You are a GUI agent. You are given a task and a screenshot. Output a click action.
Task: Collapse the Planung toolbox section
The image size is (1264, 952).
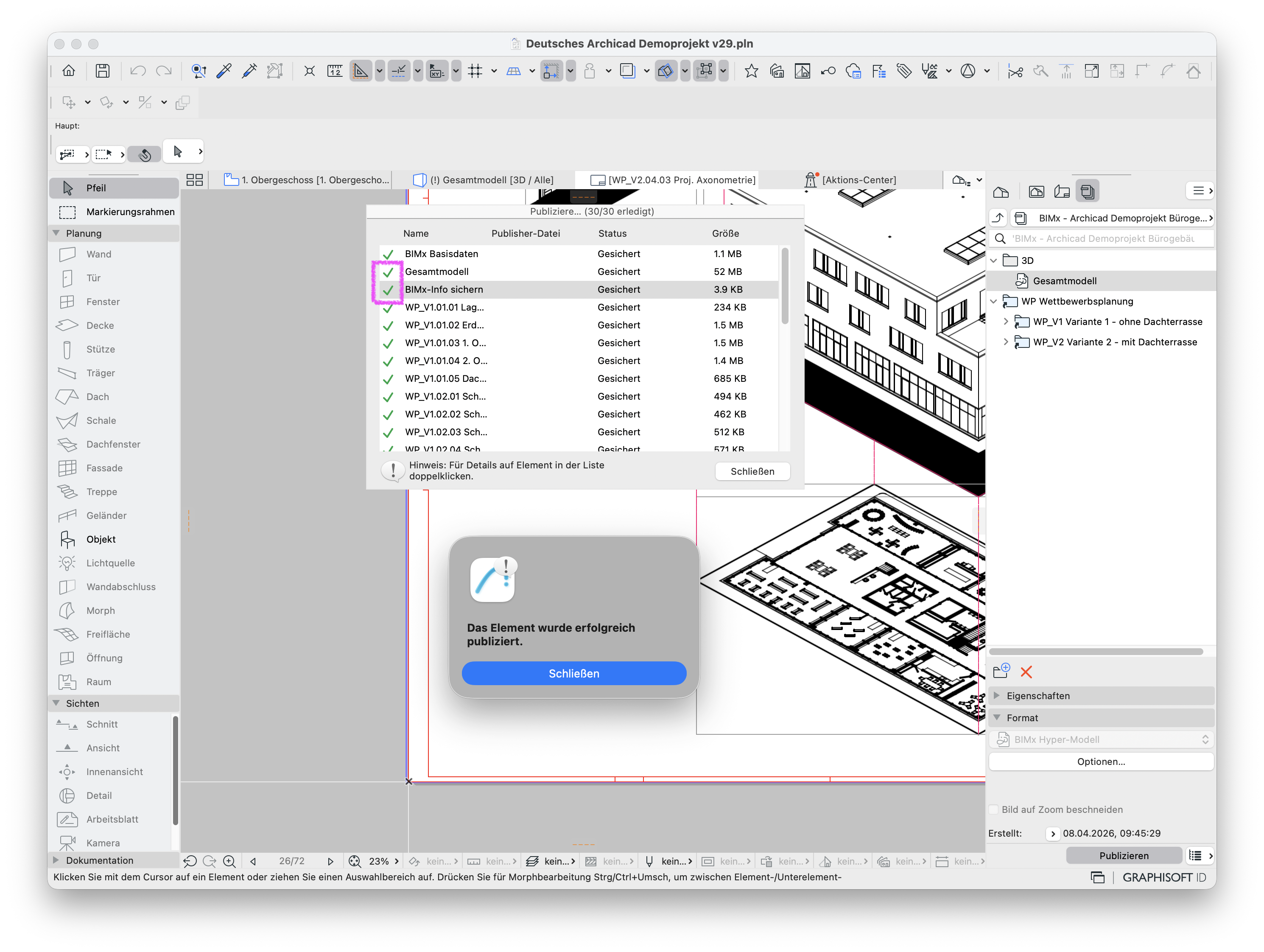[56, 233]
